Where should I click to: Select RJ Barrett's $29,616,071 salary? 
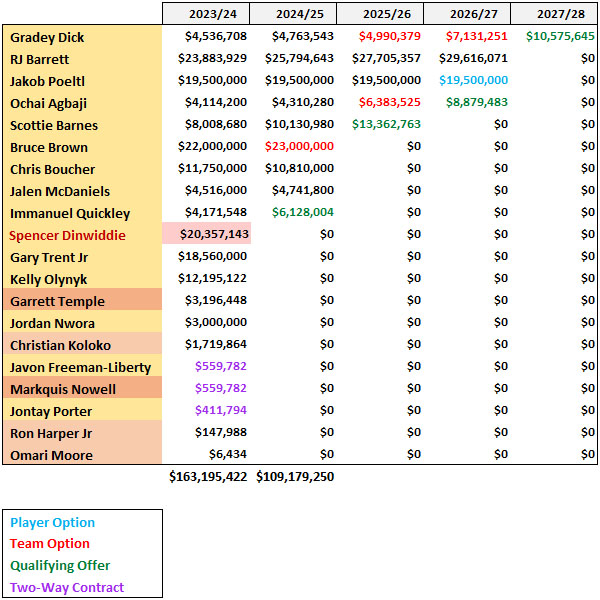[473, 58]
